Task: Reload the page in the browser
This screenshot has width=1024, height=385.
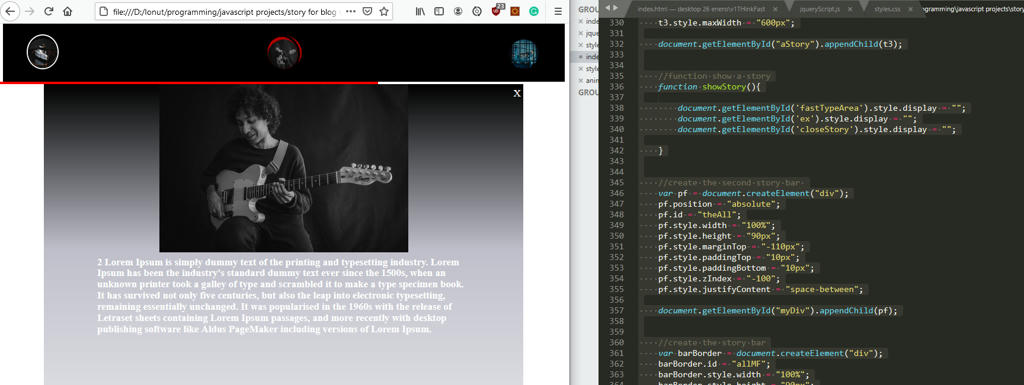Action: point(48,11)
